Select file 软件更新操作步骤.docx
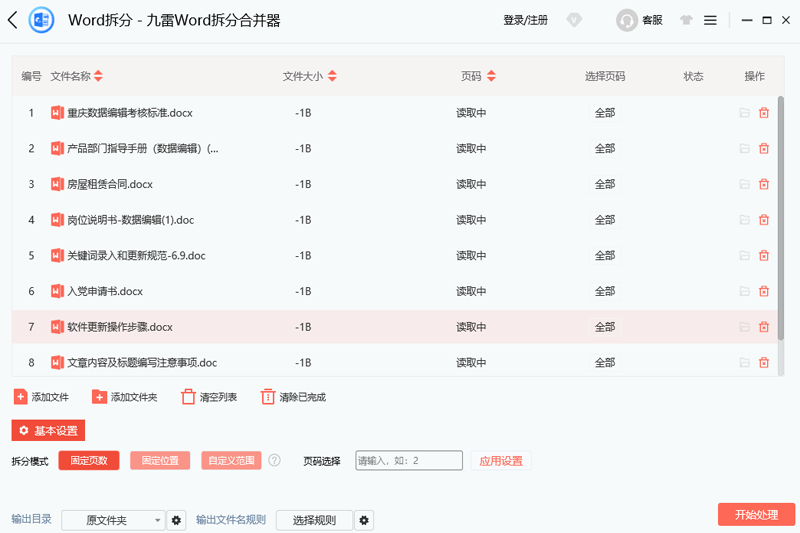The width and height of the screenshot is (800, 533). [x=120, y=327]
